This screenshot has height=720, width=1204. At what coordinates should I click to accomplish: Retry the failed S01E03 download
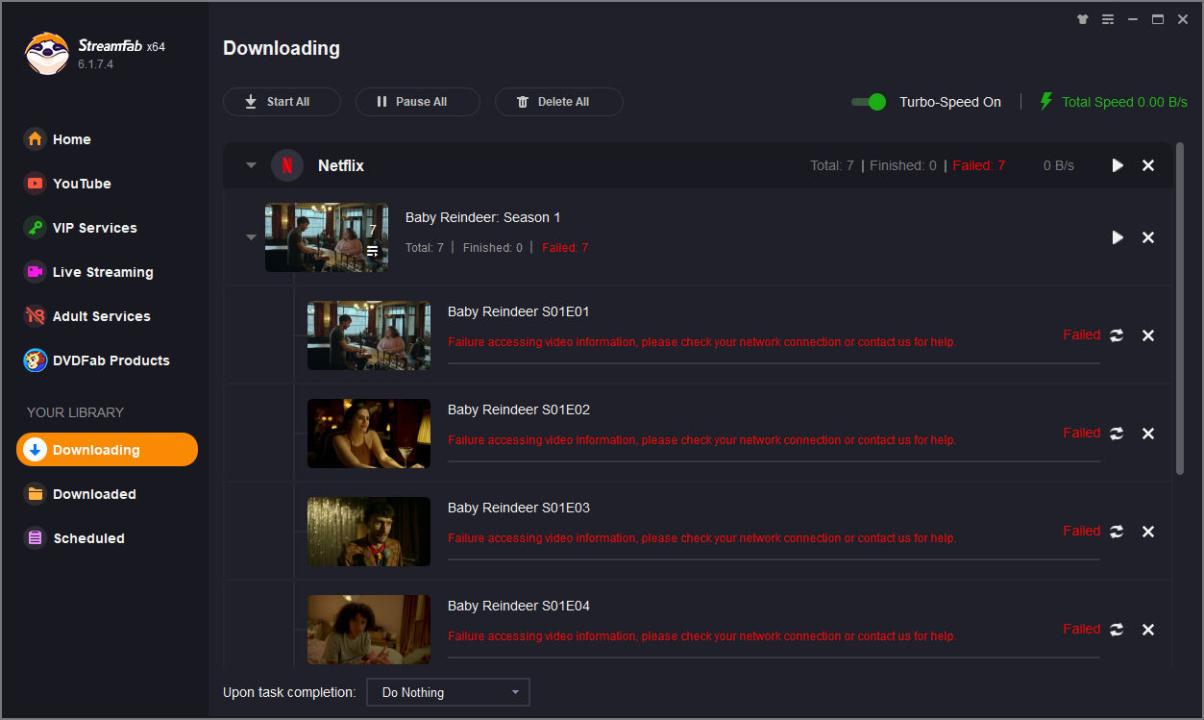pyautogui.click(x=1116, y=532)
